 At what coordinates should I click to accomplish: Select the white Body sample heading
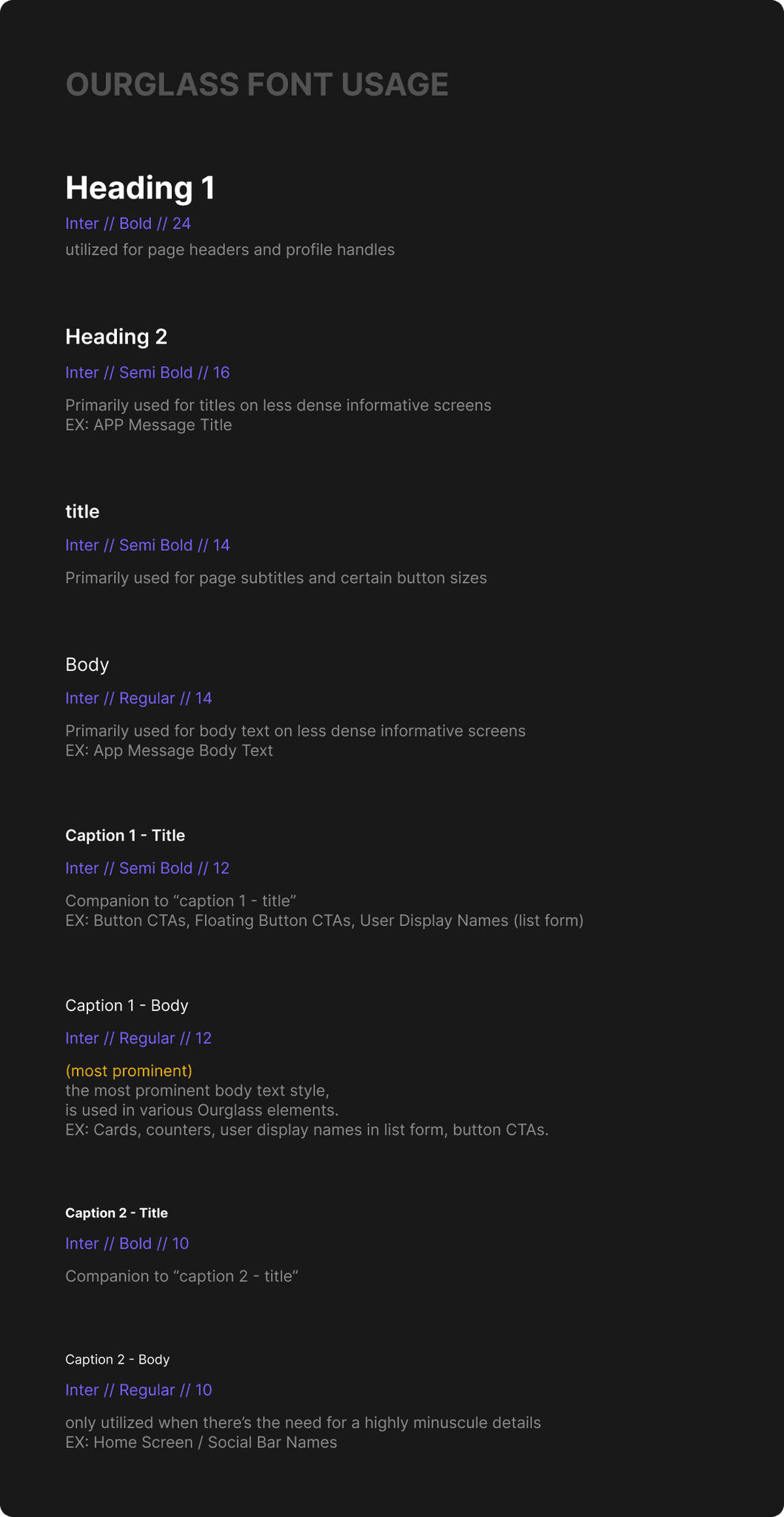pos(87,664)
